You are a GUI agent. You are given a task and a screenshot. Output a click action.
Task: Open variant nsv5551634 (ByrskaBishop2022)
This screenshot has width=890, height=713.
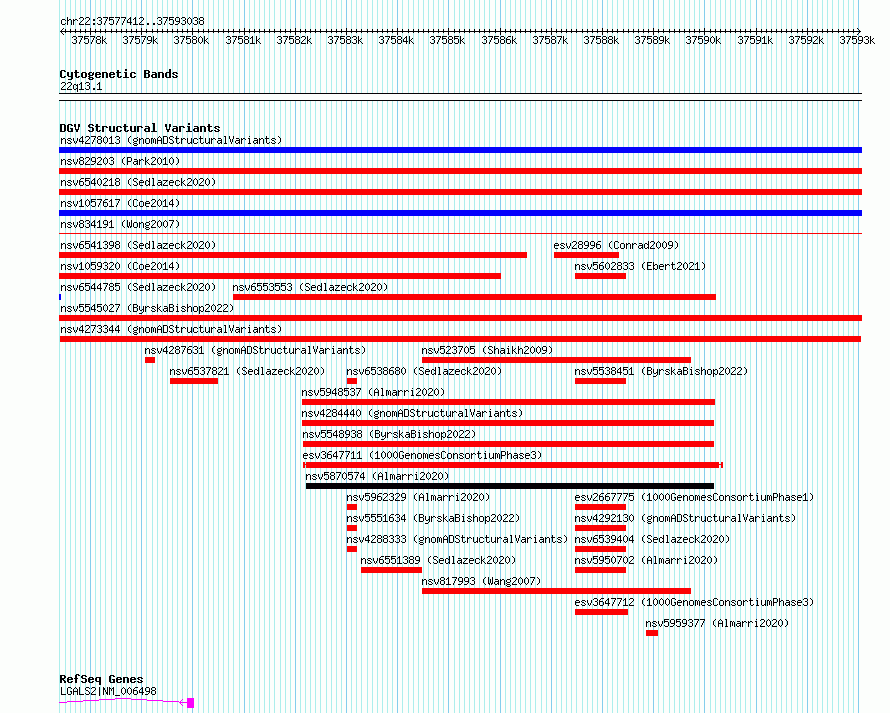pos(433,518)
